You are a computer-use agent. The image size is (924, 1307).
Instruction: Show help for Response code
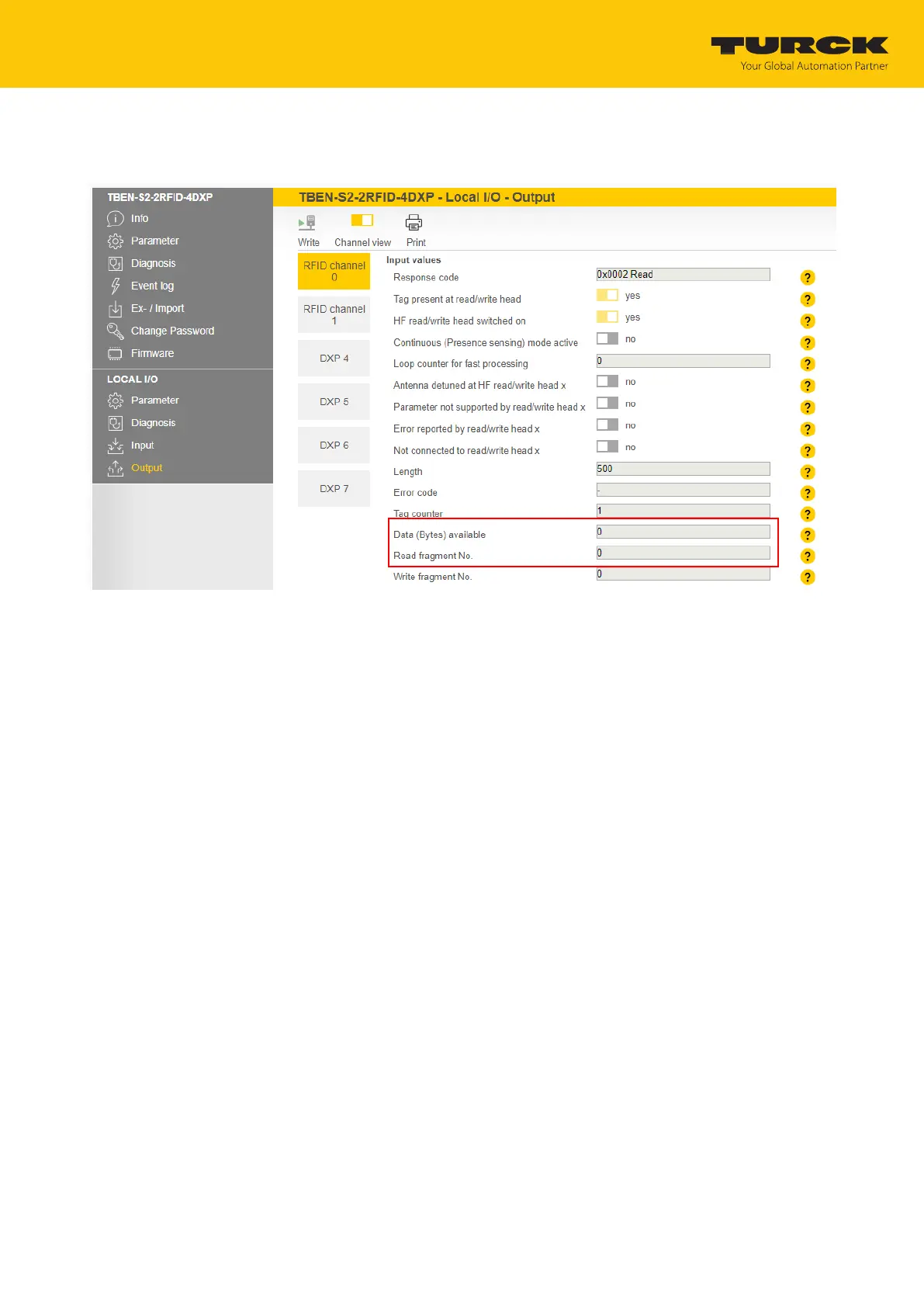(x=808, y=278)
